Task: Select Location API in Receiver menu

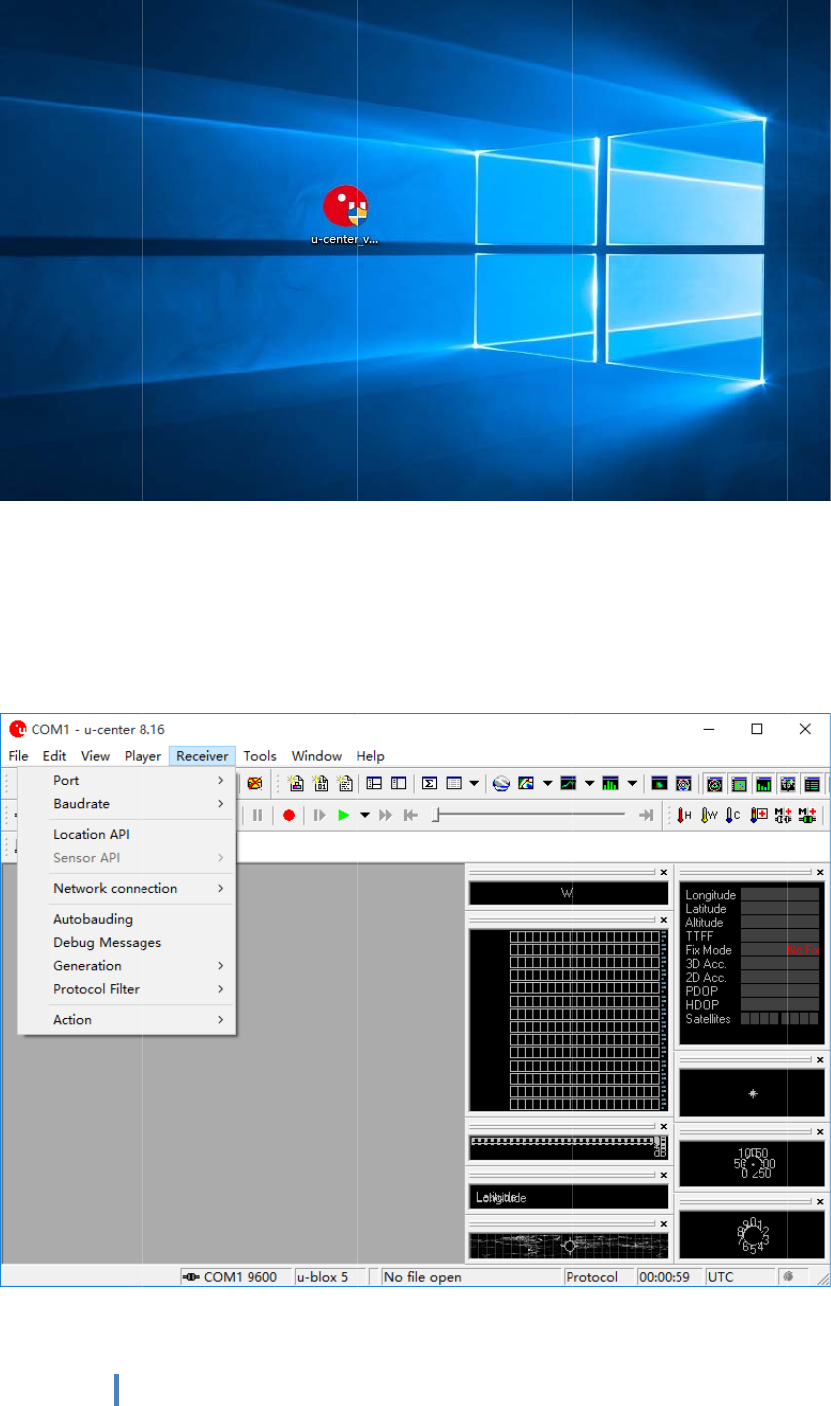Action: [x=127, y=834]
